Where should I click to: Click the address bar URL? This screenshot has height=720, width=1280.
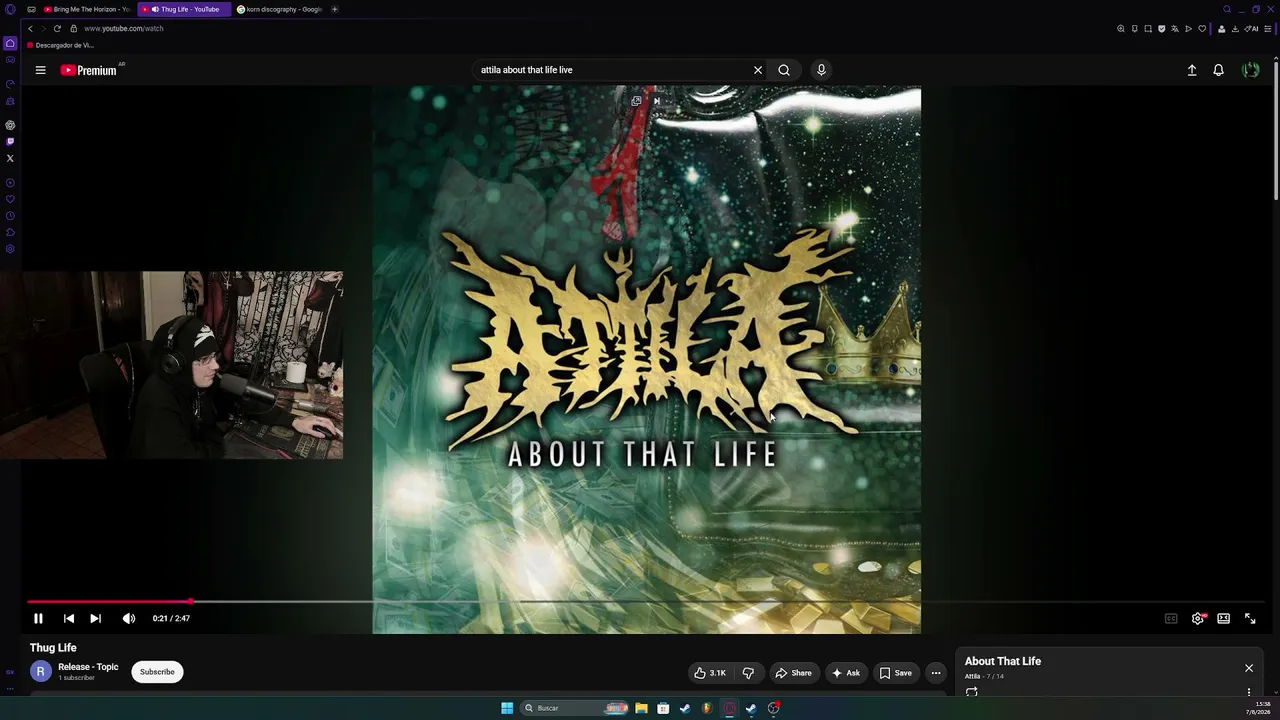124,28
